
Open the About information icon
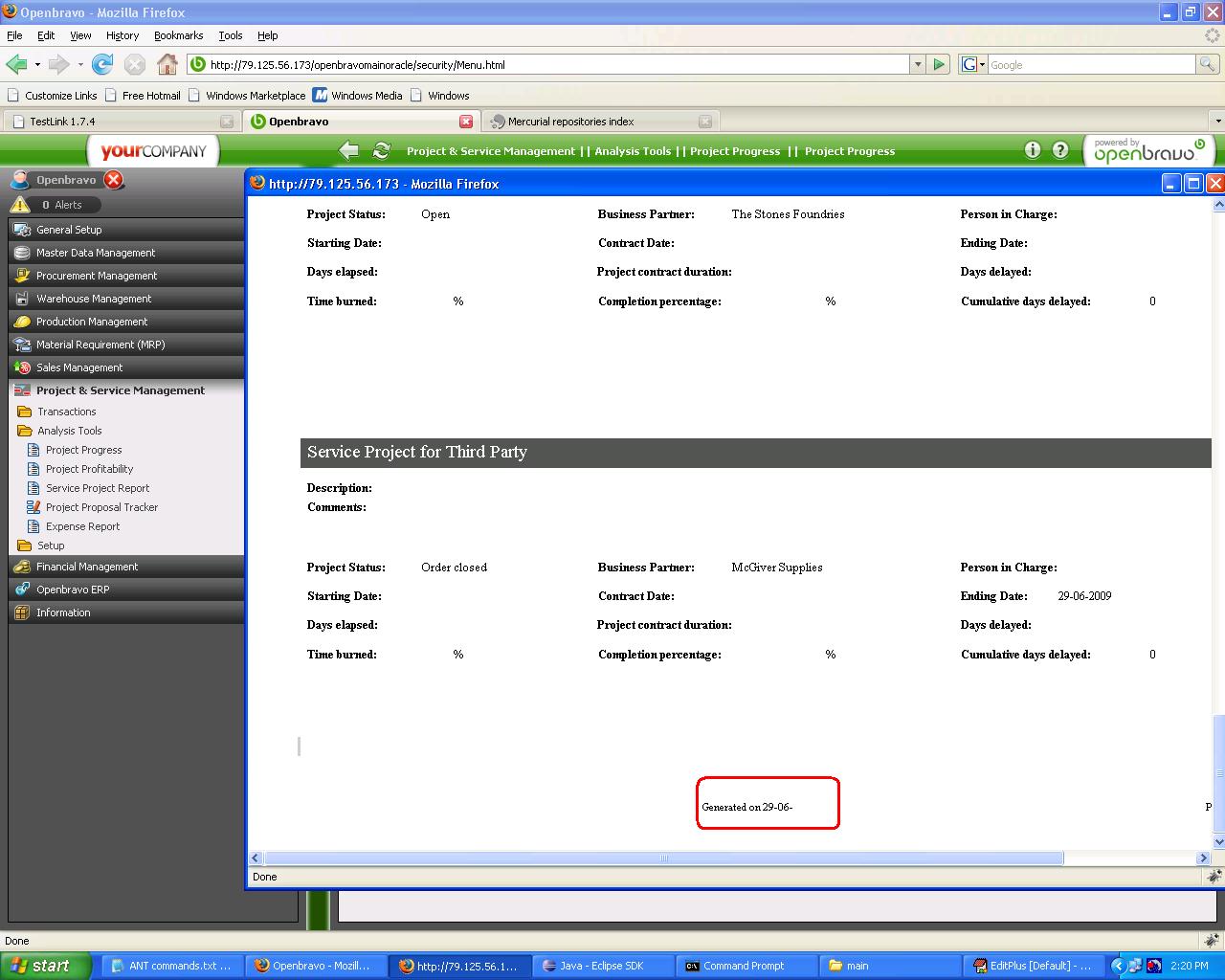pyautogui.click(x=1032, y=150)
